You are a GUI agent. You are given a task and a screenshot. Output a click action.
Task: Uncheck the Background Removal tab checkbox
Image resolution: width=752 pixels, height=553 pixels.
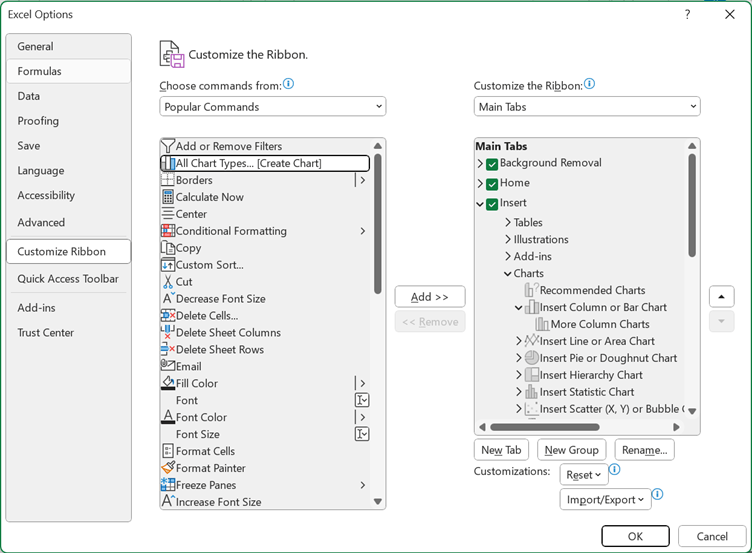point(492,164)
